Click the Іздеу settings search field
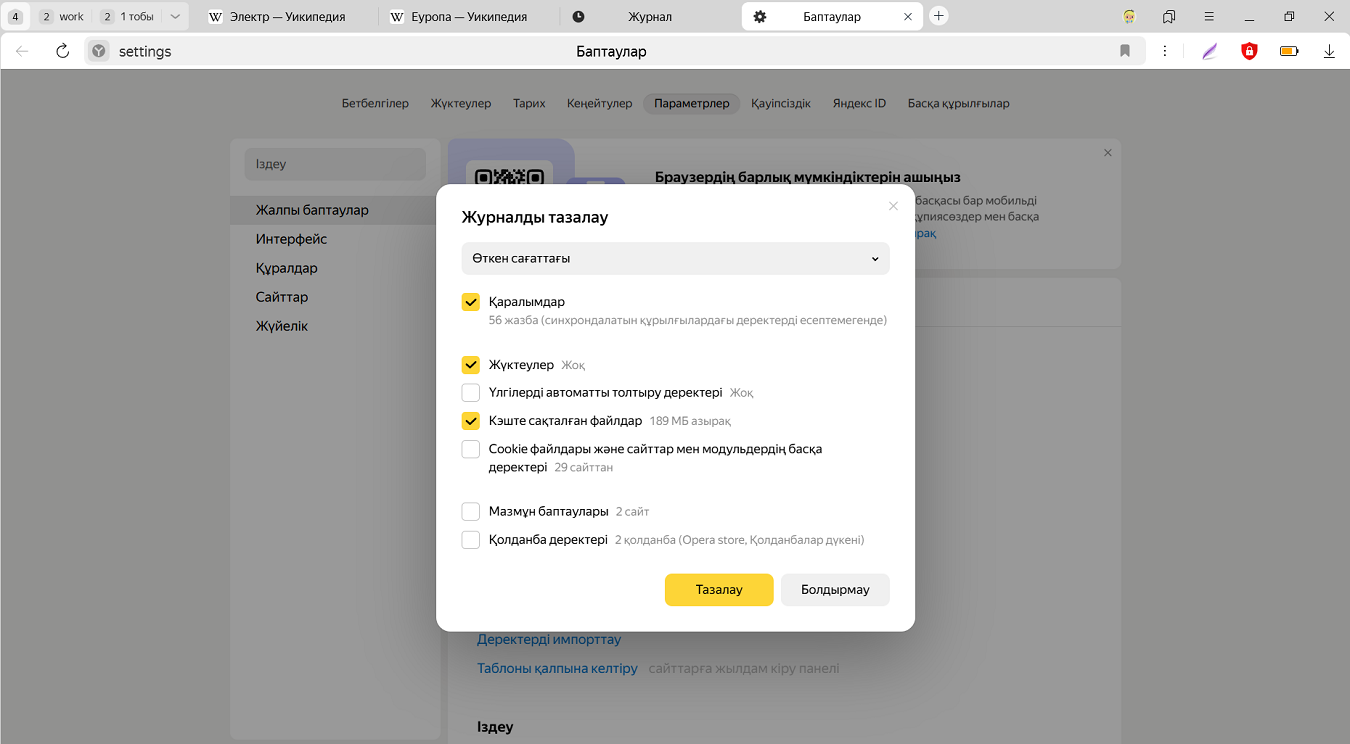Screen dimensions: 1350x744 click(x=335, y=164)
